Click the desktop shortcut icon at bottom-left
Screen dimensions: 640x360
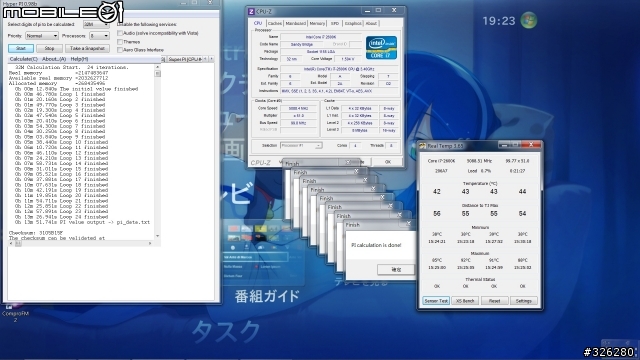(x=15, y=313)
